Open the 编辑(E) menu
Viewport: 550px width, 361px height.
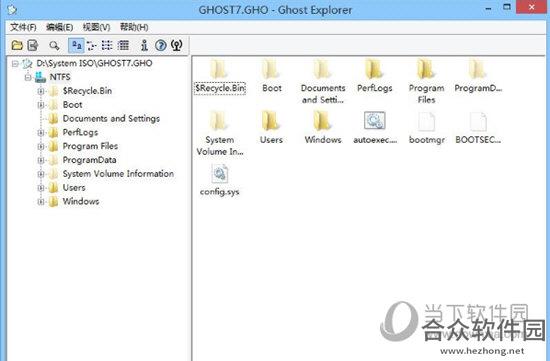(x=60, y=27)
